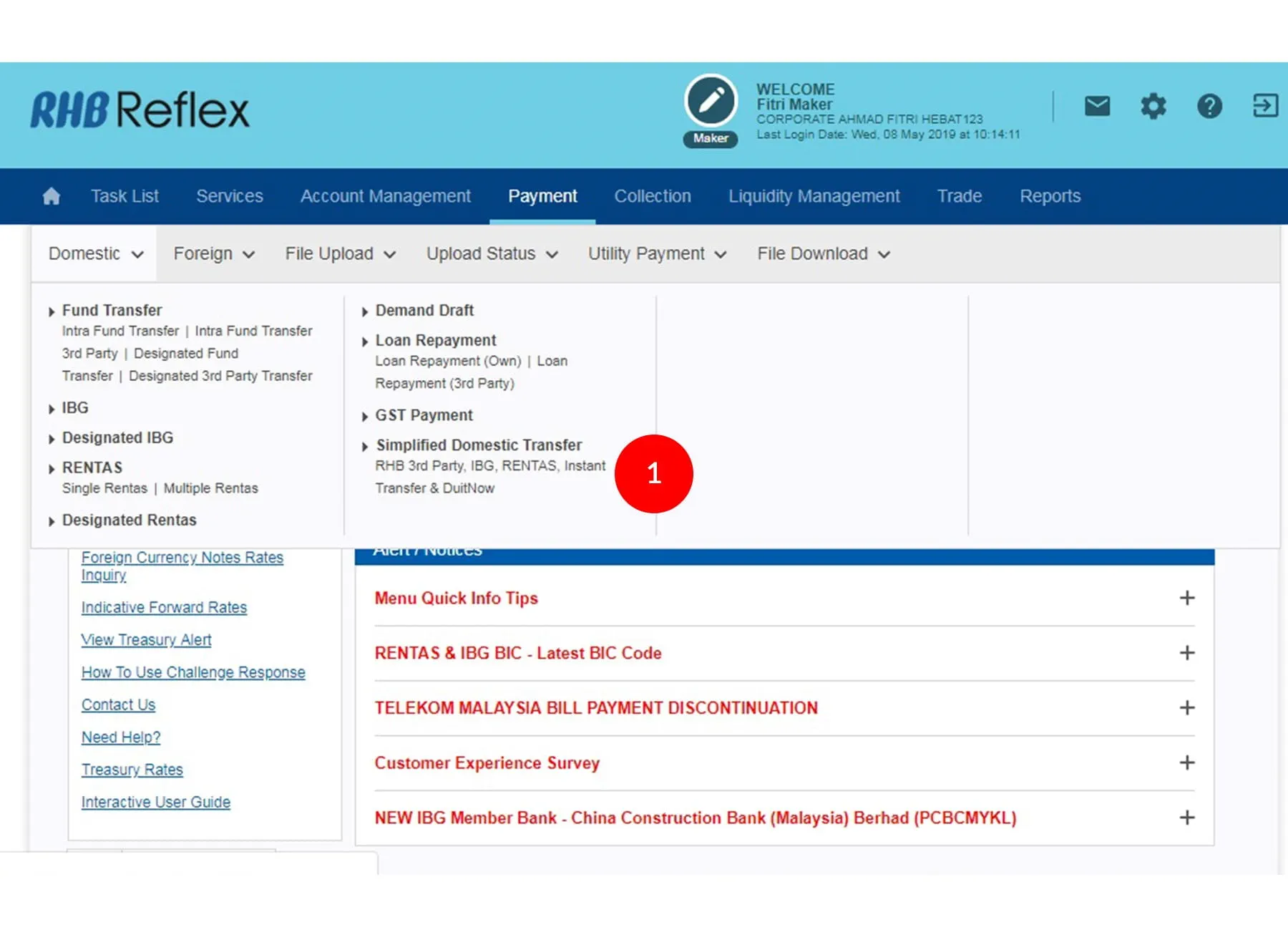The image size is (1288, 945).
Task: Click the help question mark icon
Action: coord(1209,106)
